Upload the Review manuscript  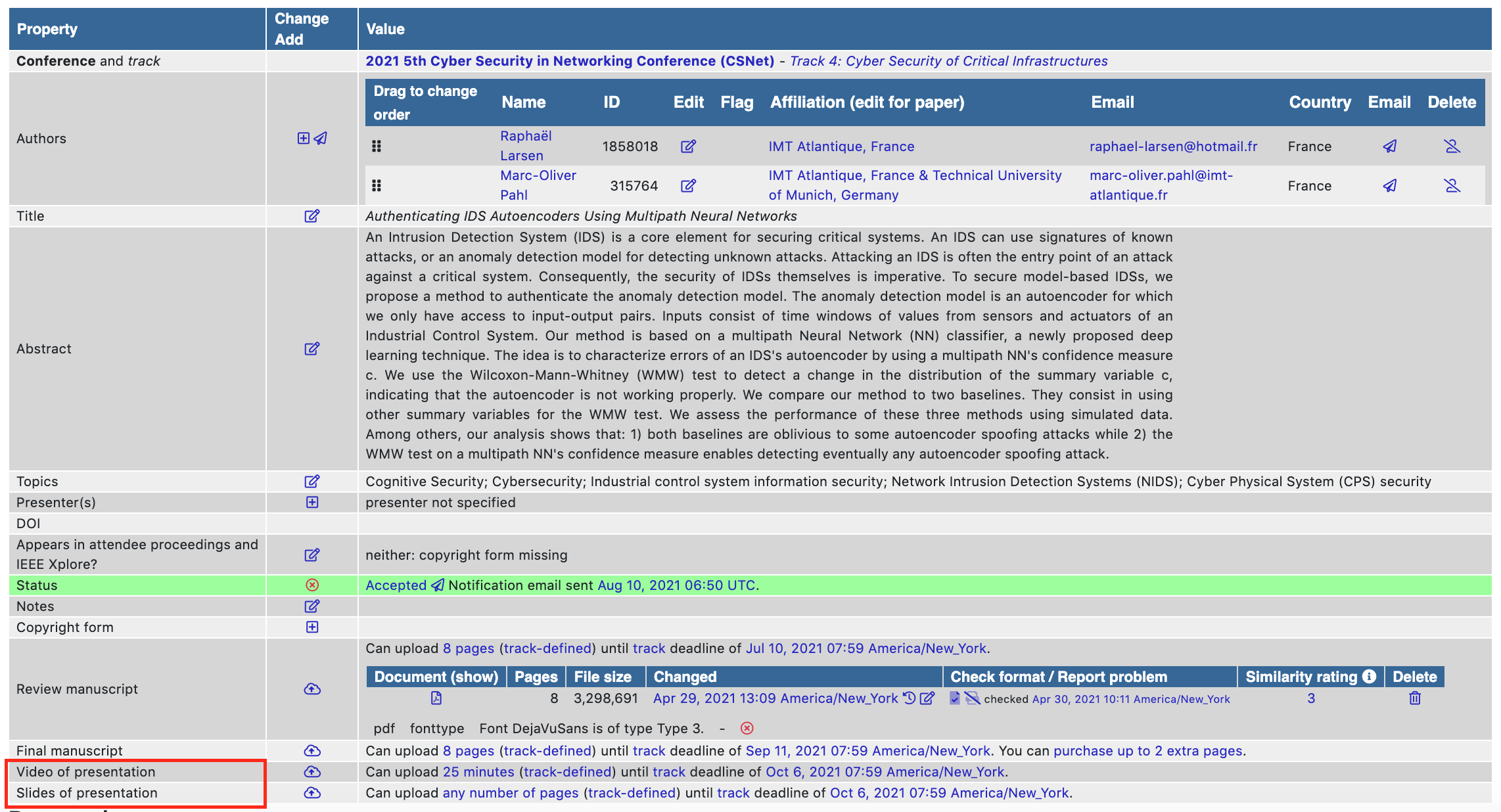point(312,688)
